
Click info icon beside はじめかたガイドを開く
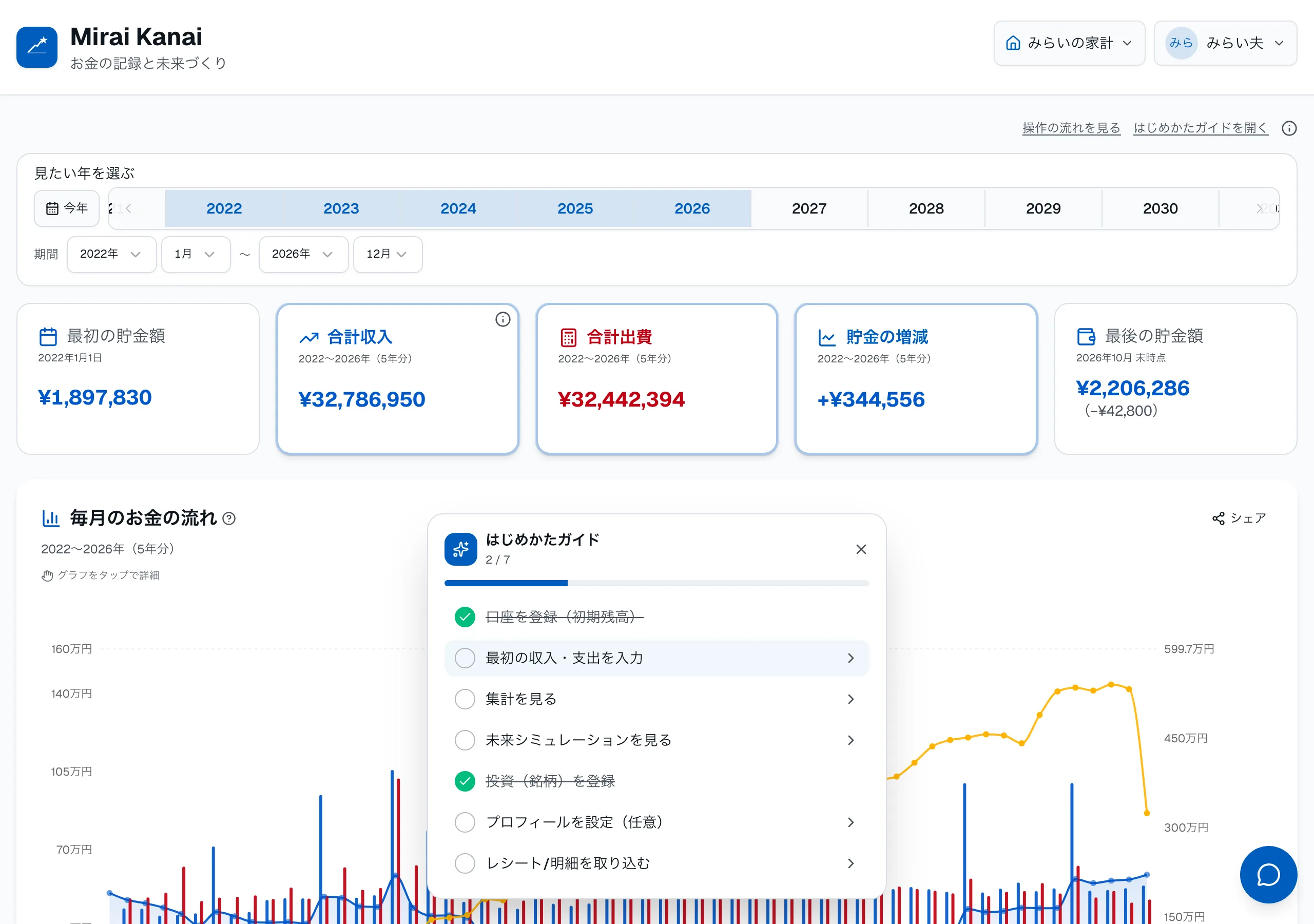point(1289,128)
